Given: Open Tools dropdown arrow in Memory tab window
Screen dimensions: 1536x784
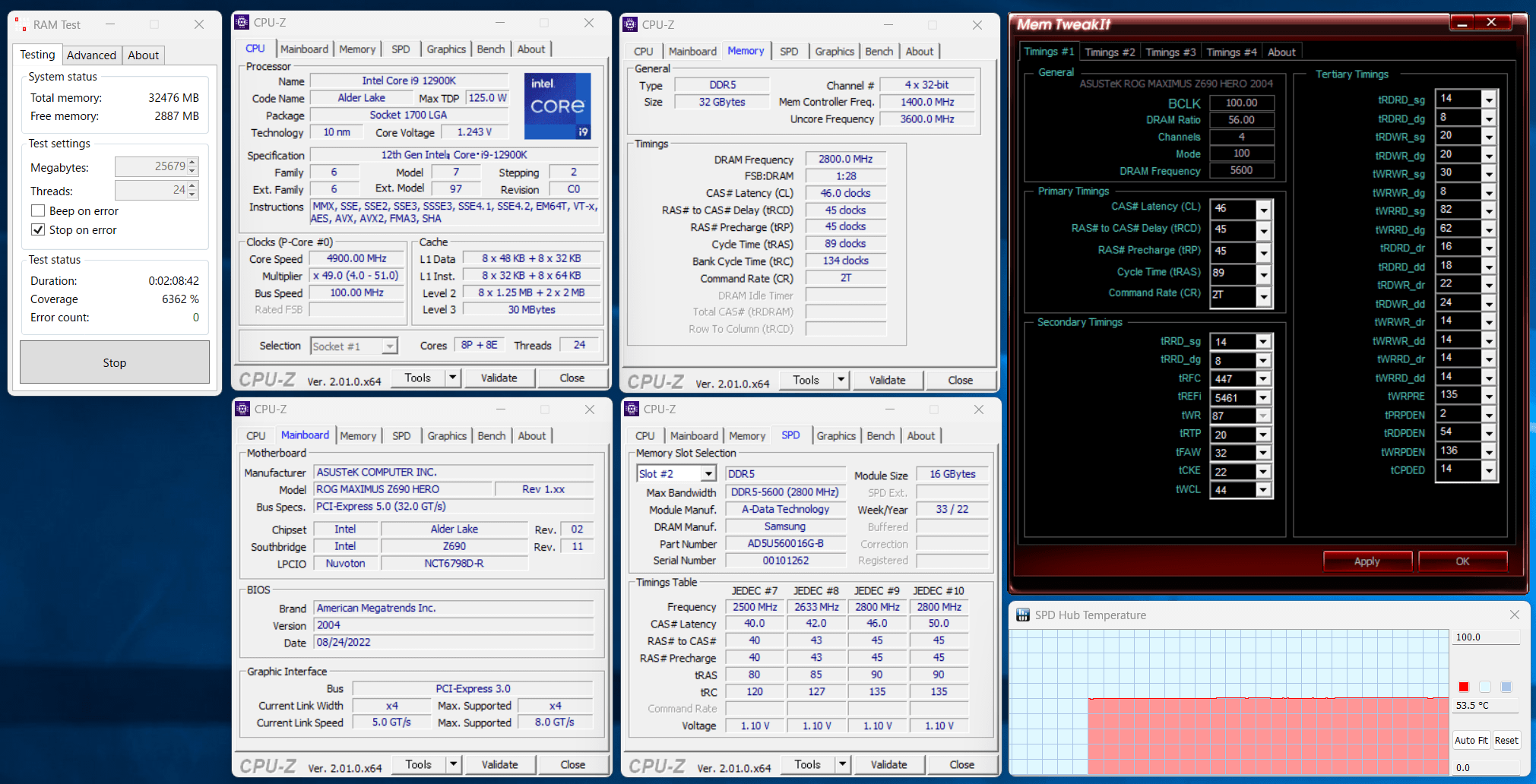Looking at the screenshot, I should (x=841, y=380).
